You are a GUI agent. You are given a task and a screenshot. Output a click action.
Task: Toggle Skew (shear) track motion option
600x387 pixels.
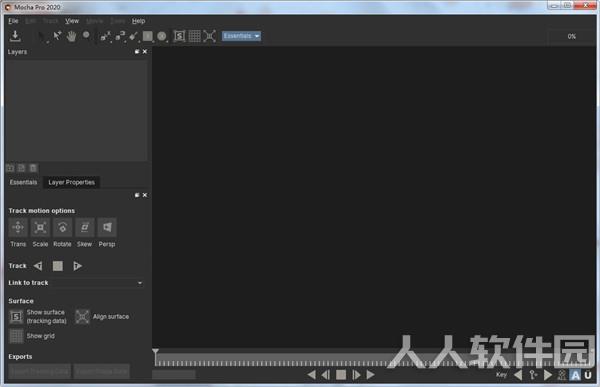(85, 227)
